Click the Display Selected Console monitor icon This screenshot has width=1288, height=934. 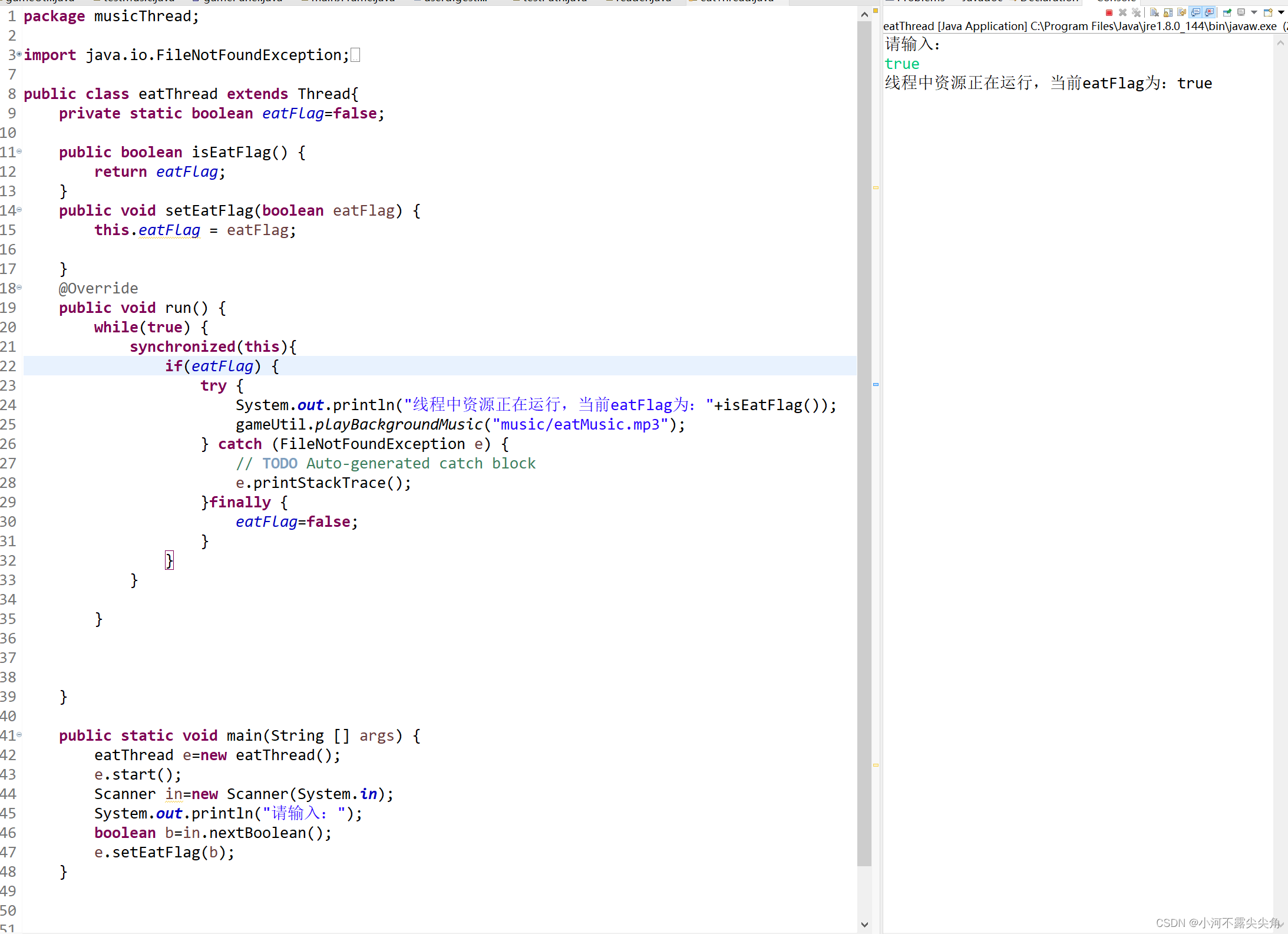click(1241, 12)
